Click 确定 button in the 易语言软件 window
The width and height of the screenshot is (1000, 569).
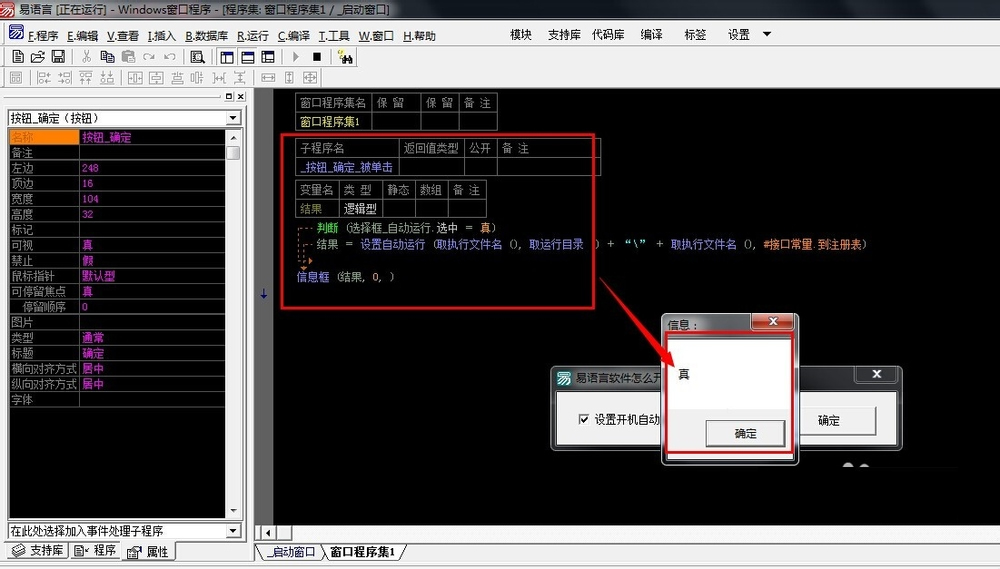click(x=836, y=420)
